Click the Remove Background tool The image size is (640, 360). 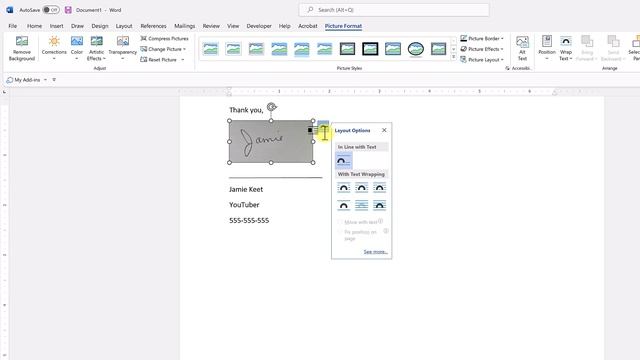(22, 48)
